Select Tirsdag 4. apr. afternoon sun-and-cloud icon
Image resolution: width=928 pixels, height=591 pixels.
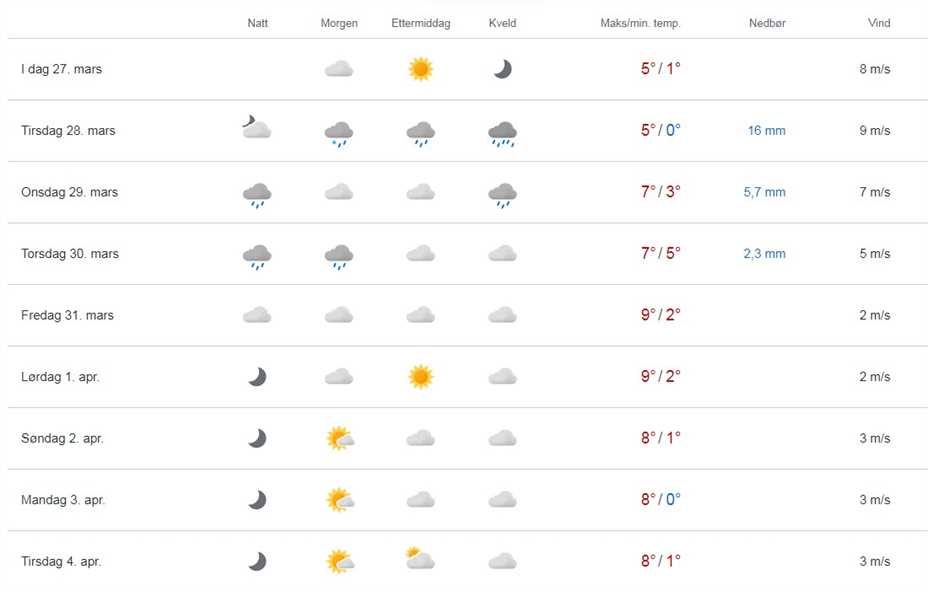pyautogui.click(x=420, y=558)
